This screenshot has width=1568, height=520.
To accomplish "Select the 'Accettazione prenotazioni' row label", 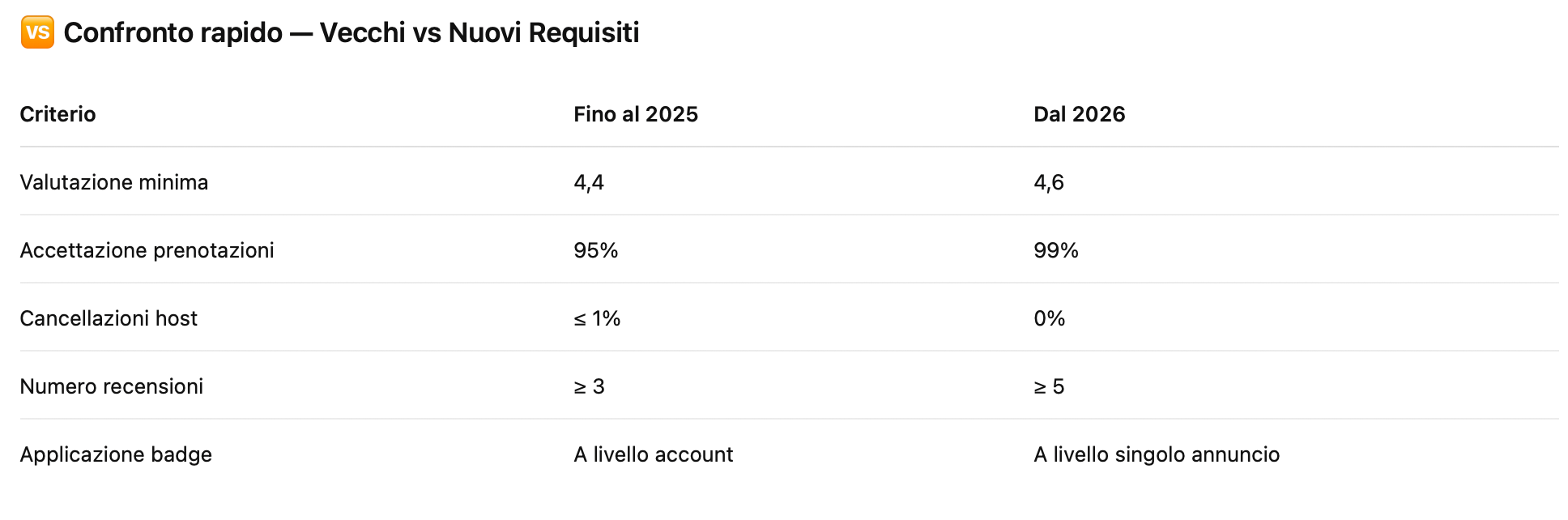I will click(147, 250).
